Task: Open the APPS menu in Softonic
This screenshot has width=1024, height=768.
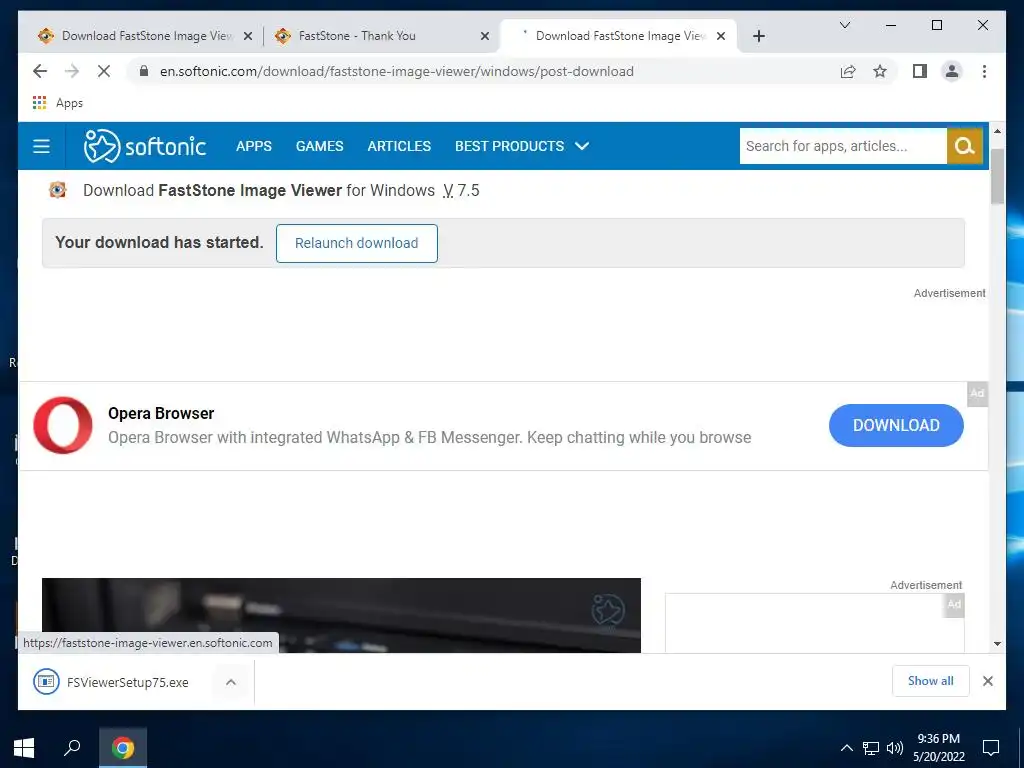Action: click(x=254, y=146)
